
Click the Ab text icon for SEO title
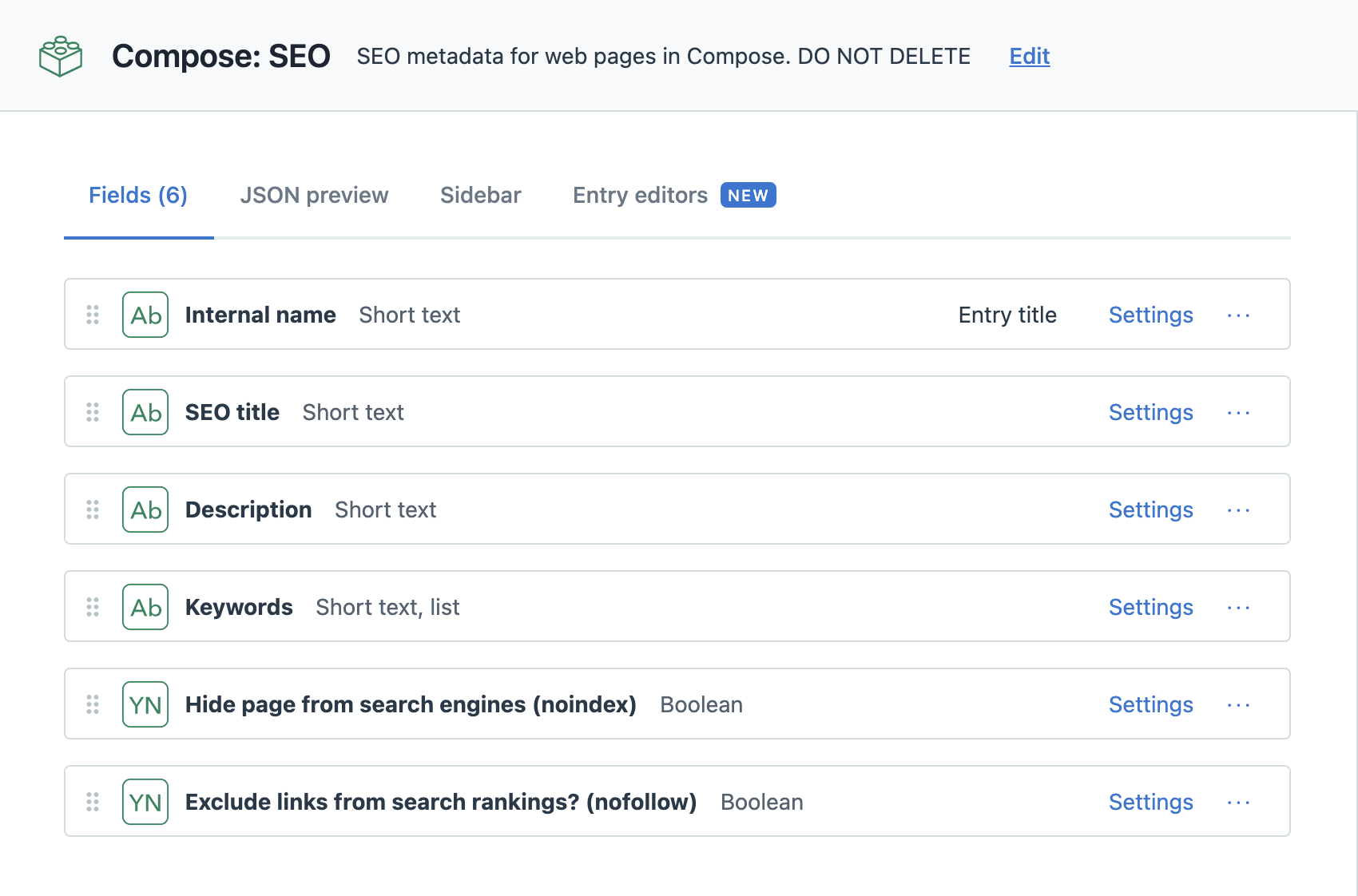coord(145,412)
